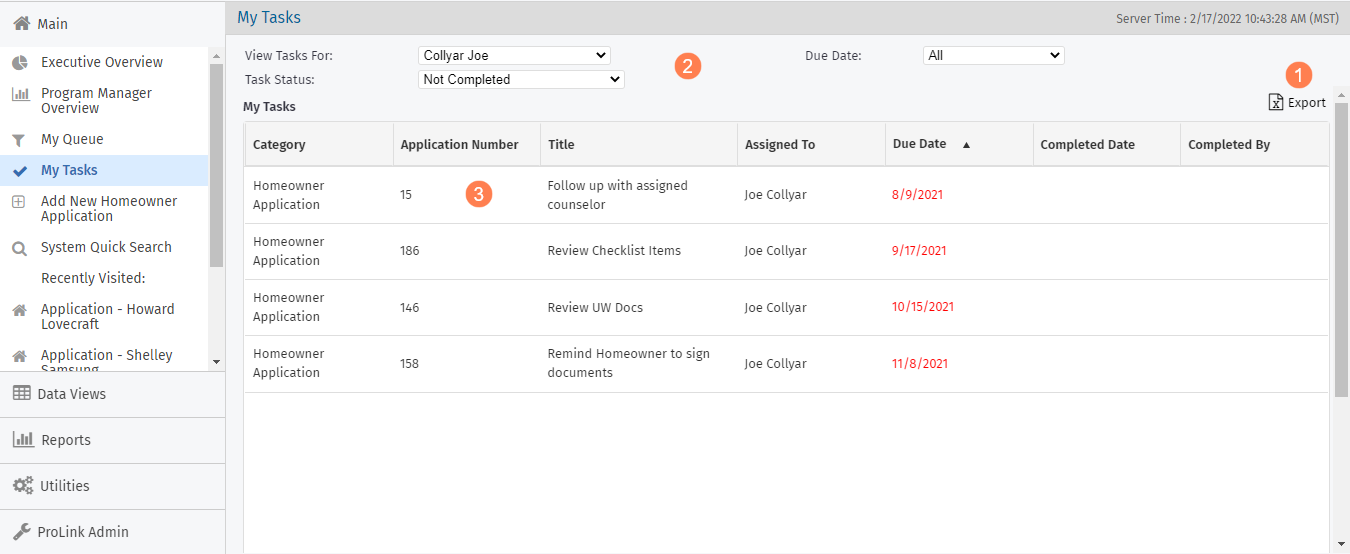Click the Export Excel icon
The height and width of the screenshot is (554, 1350).
1275,102
